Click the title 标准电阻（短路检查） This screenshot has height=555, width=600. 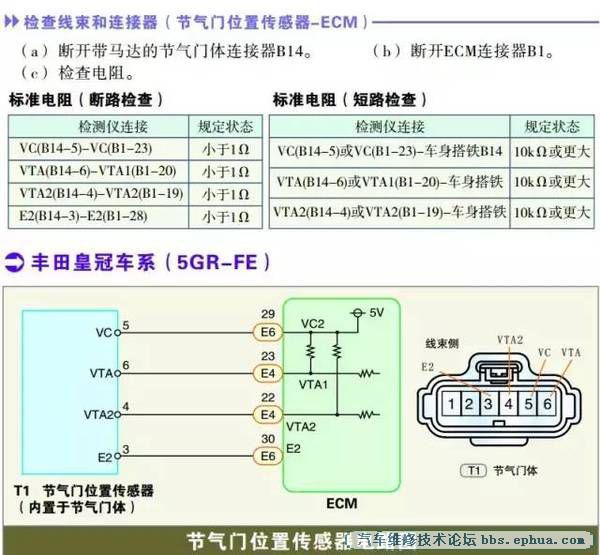350,100
